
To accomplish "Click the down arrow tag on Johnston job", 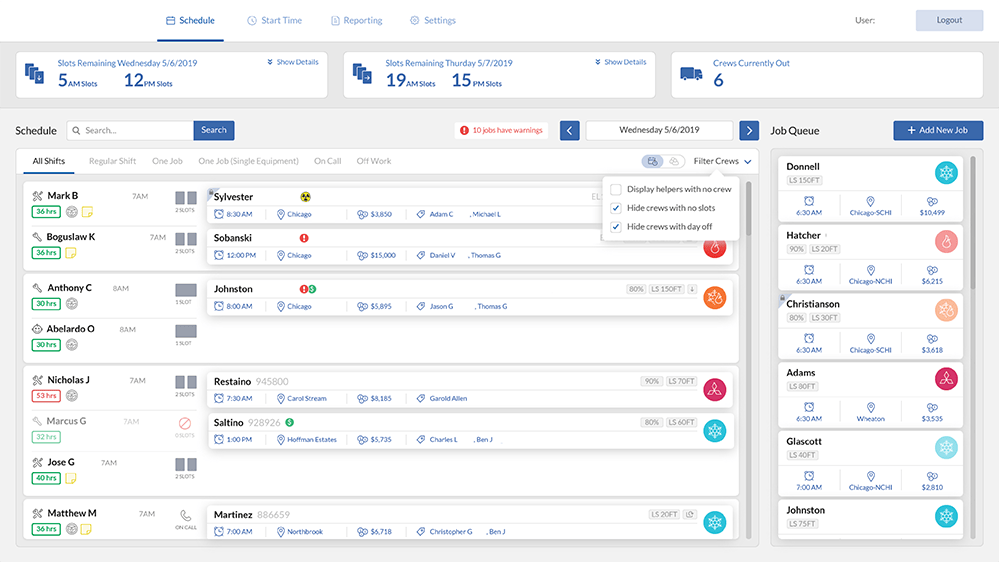I will point(692,289).
